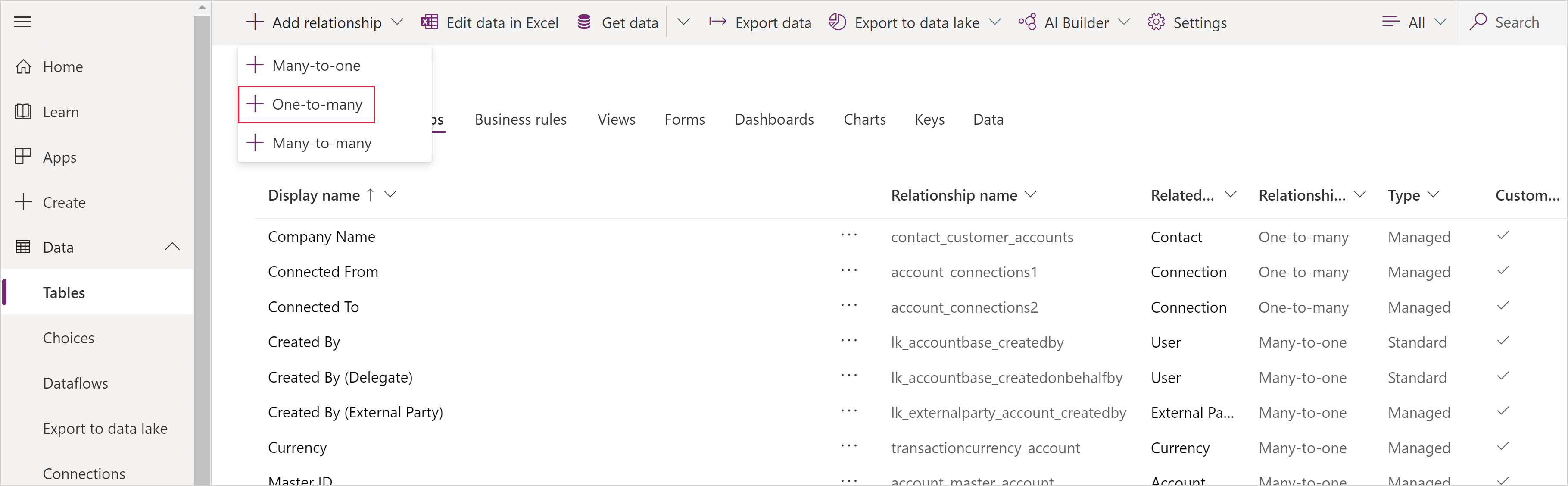Image resolution: width=1568 pixels, height=486 pixels.
Task: Click the Add relationship icon
Action: (253, 22)
